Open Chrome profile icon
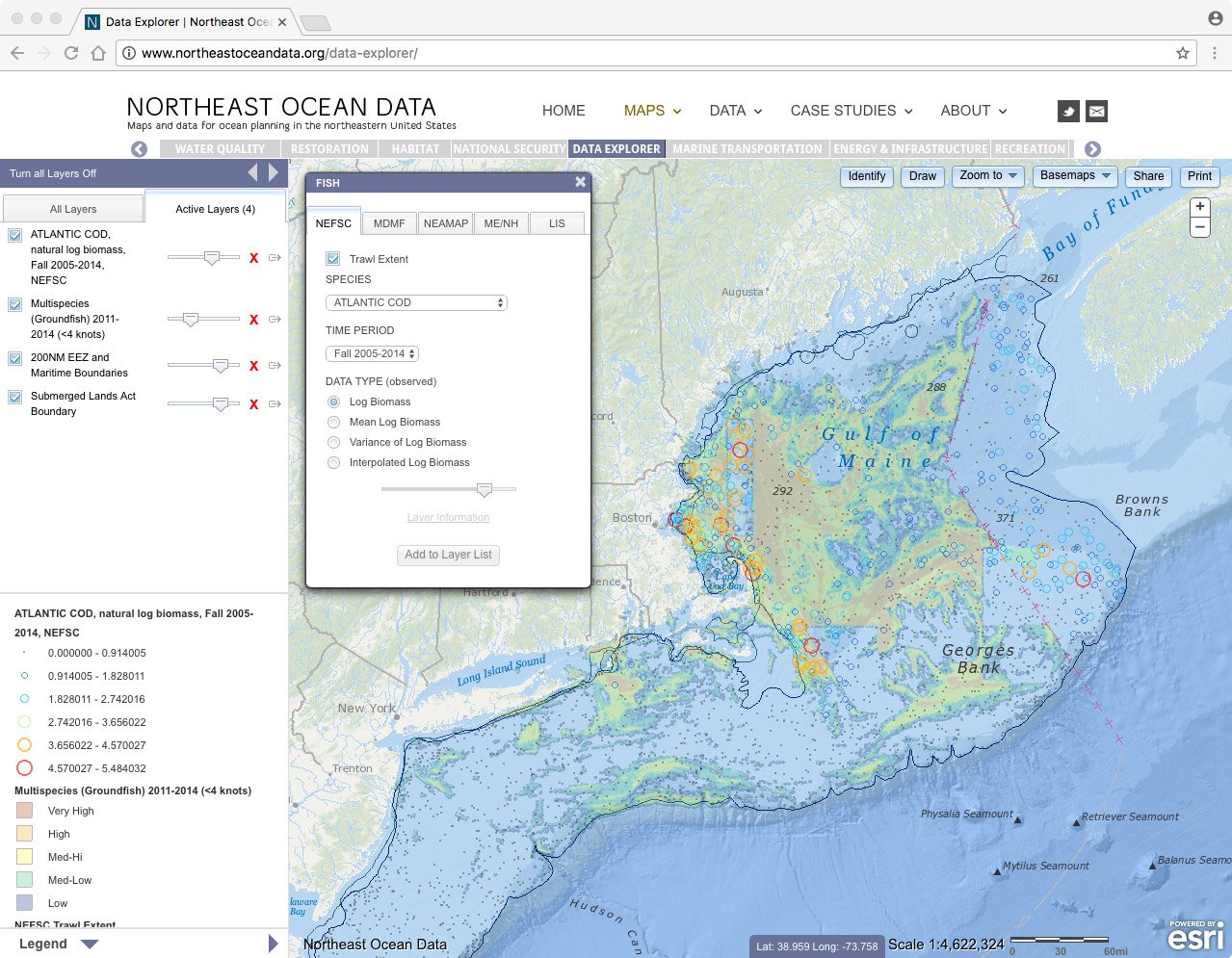 [1215, 18]
